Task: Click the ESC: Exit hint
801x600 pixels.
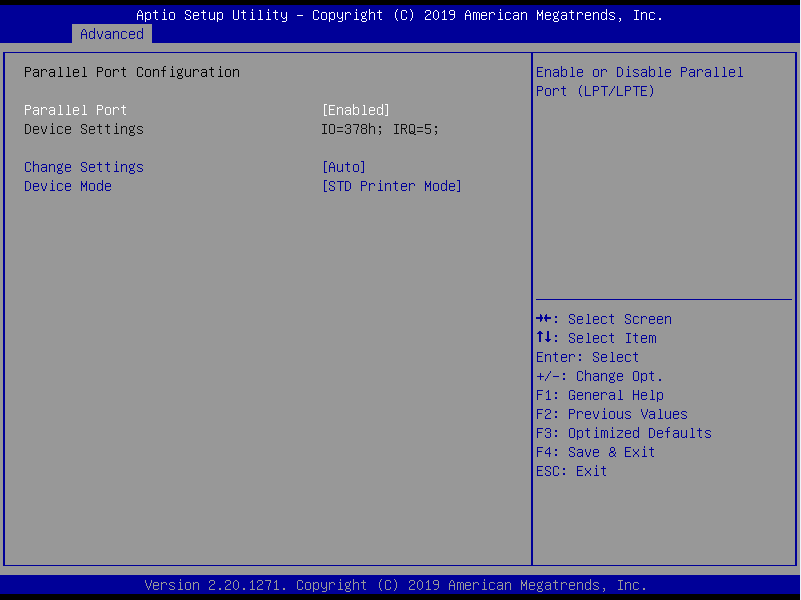Action: [x=572, y=471]
